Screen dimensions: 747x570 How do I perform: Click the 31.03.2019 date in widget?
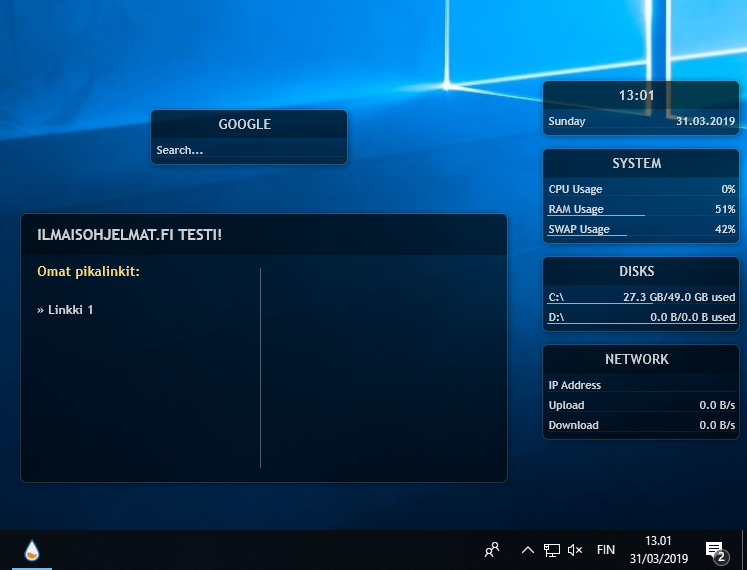(x=706, y=122)
